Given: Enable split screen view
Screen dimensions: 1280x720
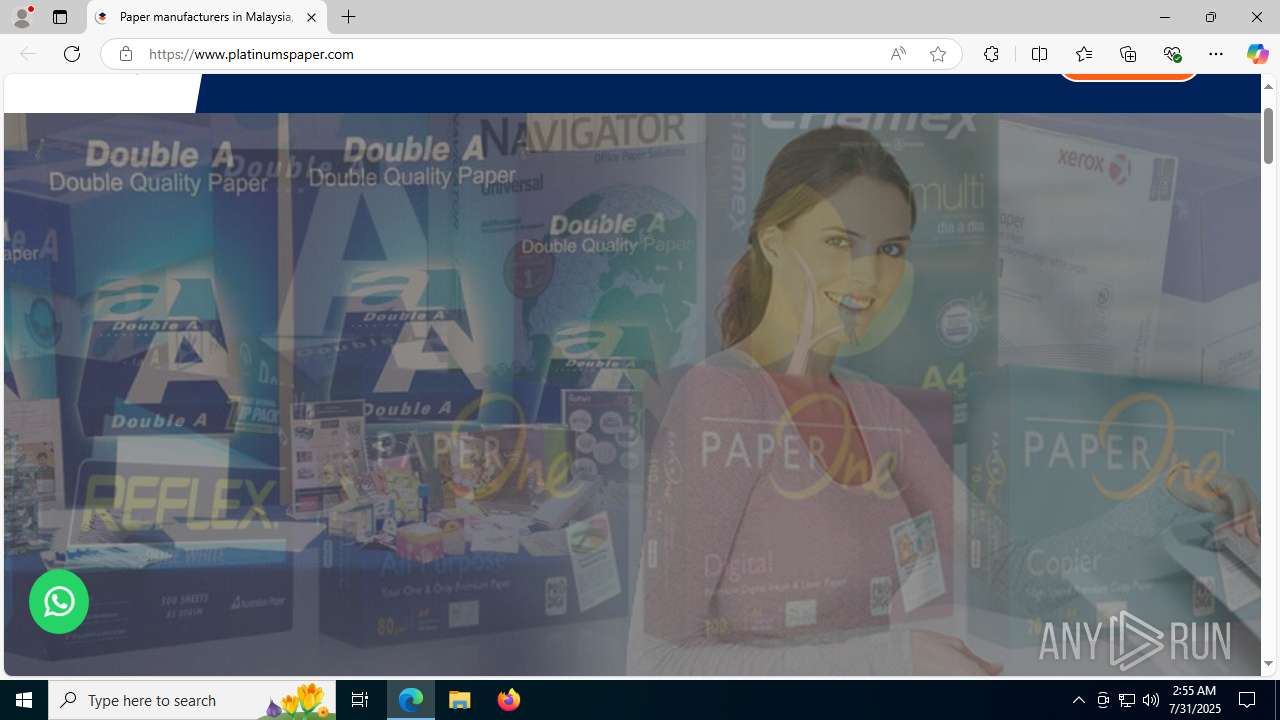Looking at the screenshot, I should (1039, 54).
